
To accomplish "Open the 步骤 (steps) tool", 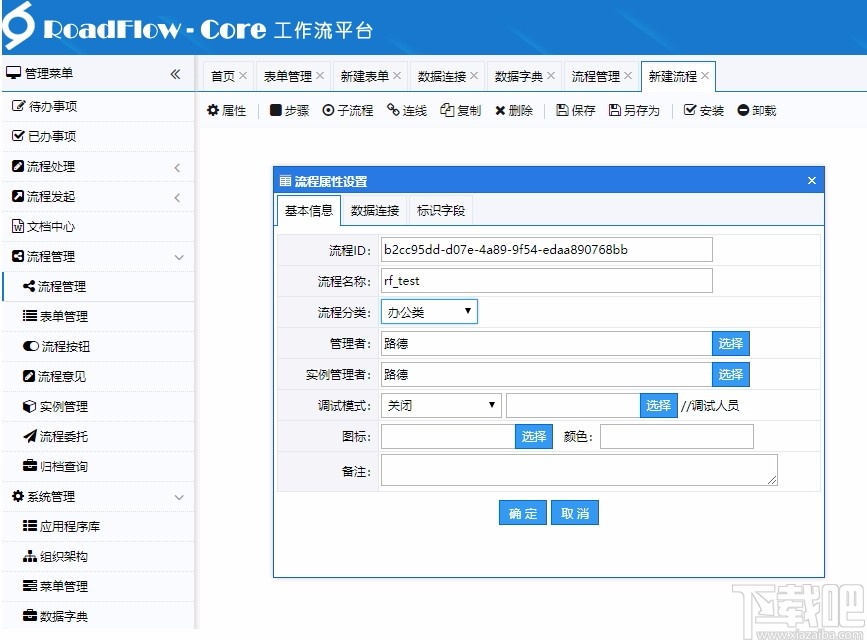I will 290,110.
